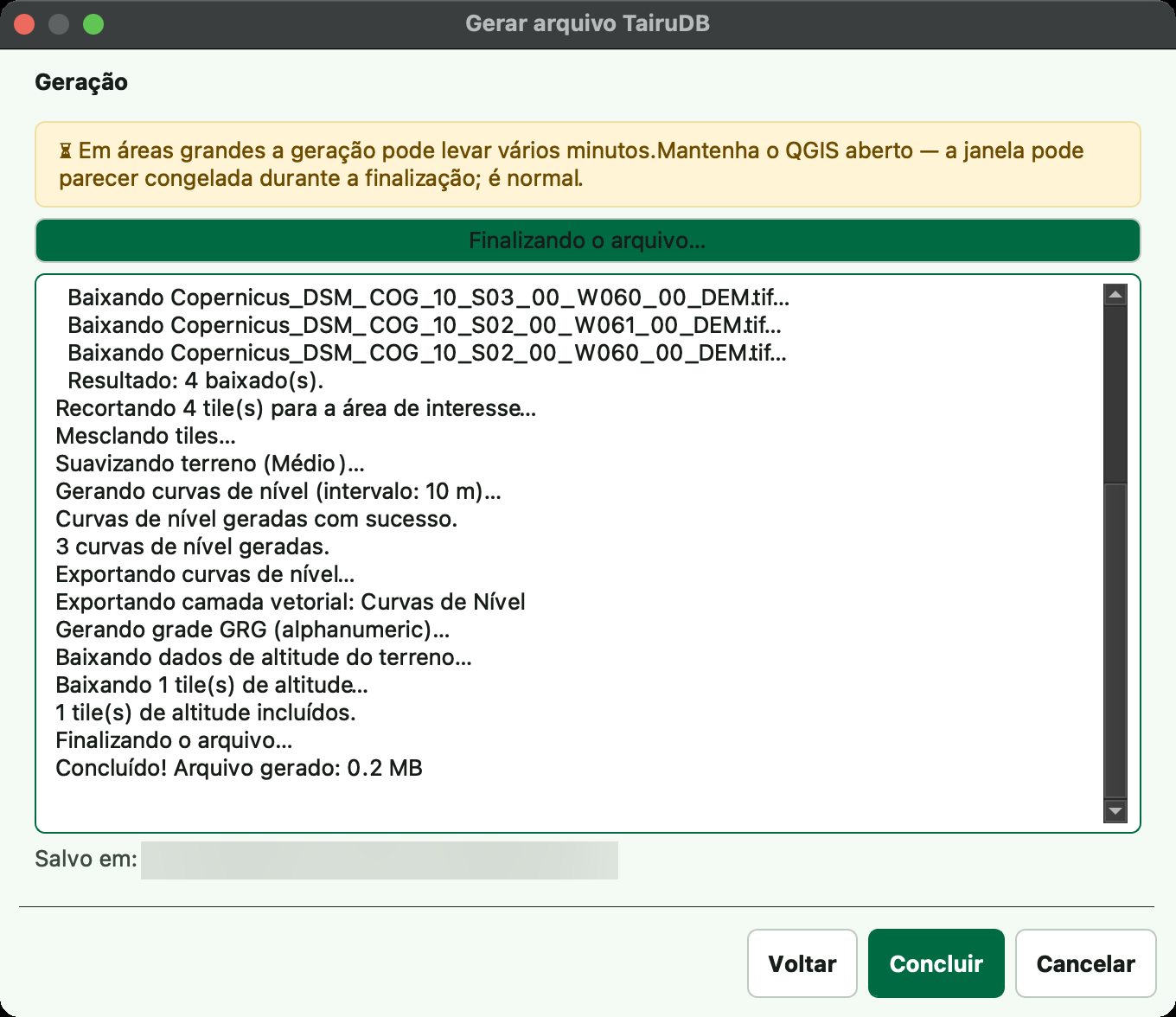Select line 'Recortando 4 tile(s) para a área de interesse...'
The image size is (1176, 1017).
296,408
